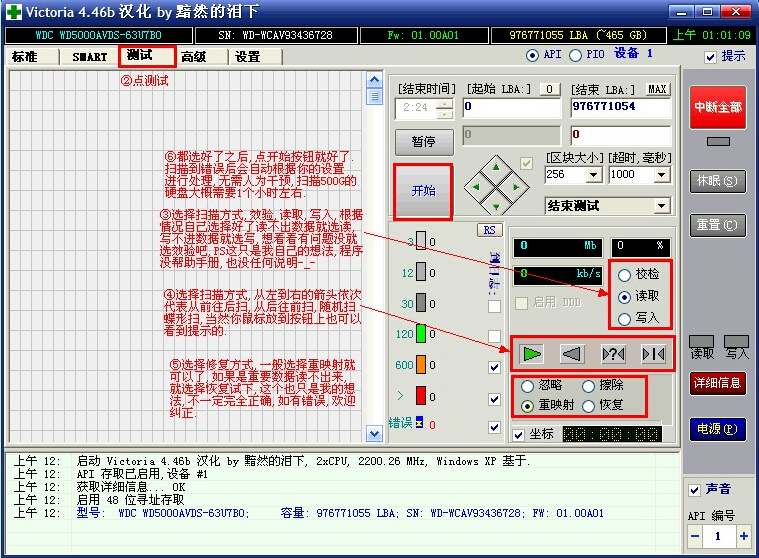This screenshot has height=558, width=759.
Task: Select 忽略 ignore errors option
Action: point(527,386)
